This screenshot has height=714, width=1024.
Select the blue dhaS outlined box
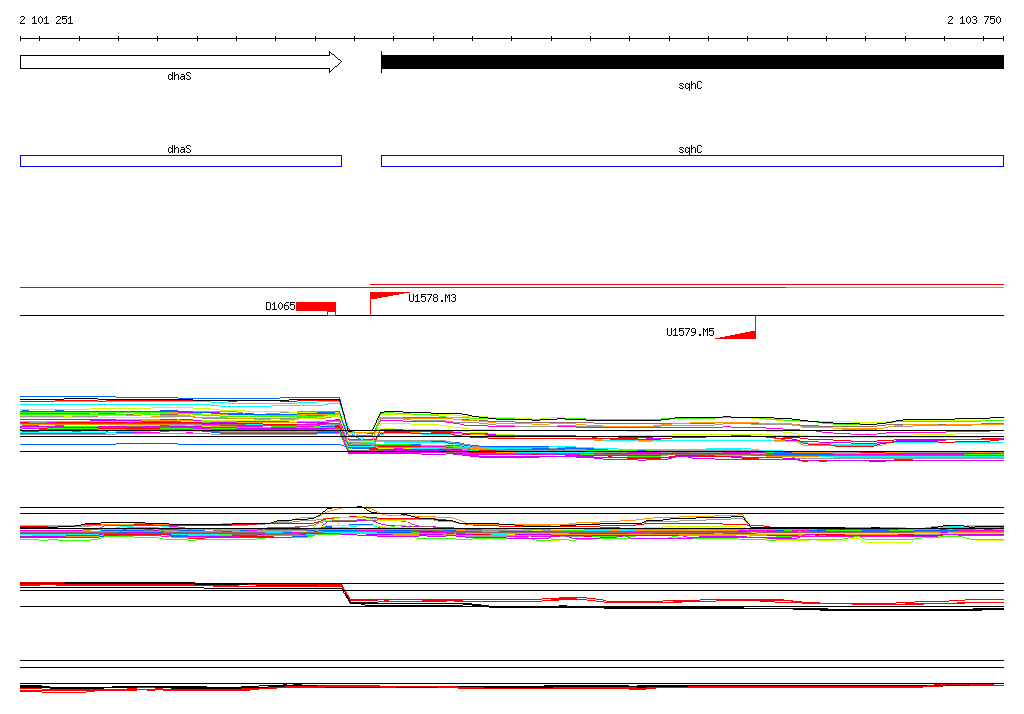[181, 161]
